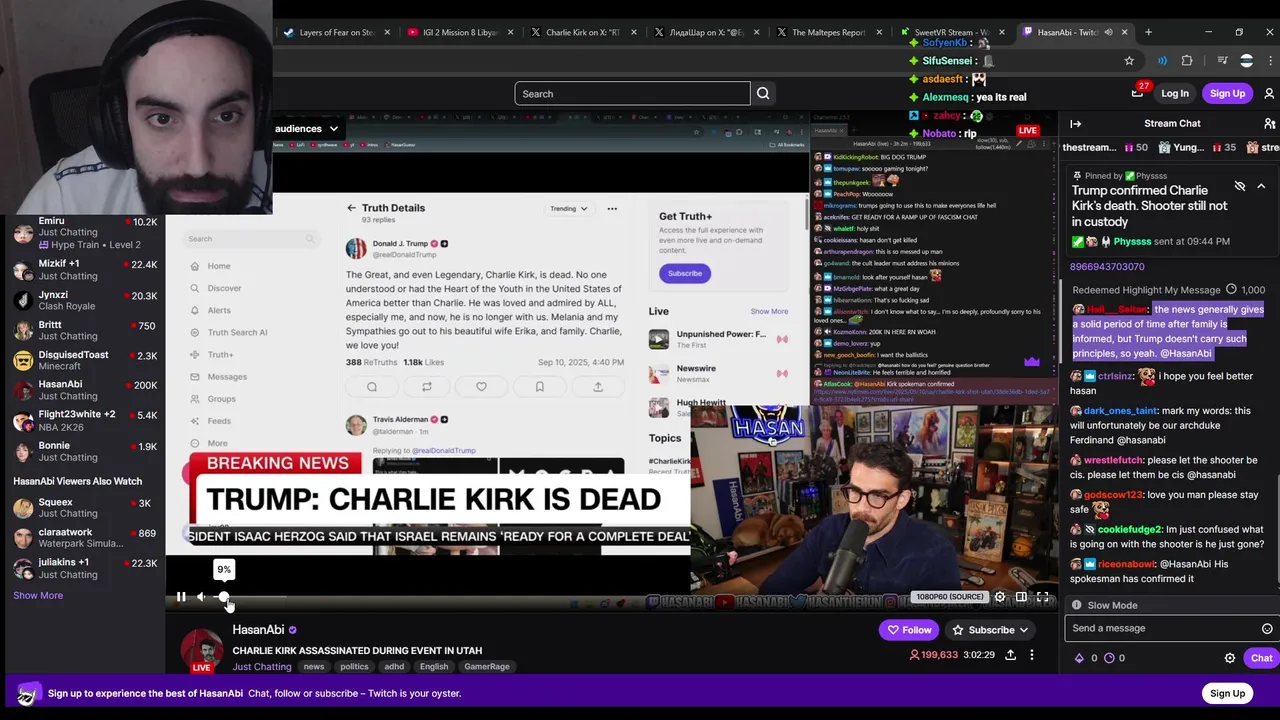Open Jynxzi's Clash Royale stream
Image resolution: width=1280 pixels, height=720 pixels.
click(85, 300)
